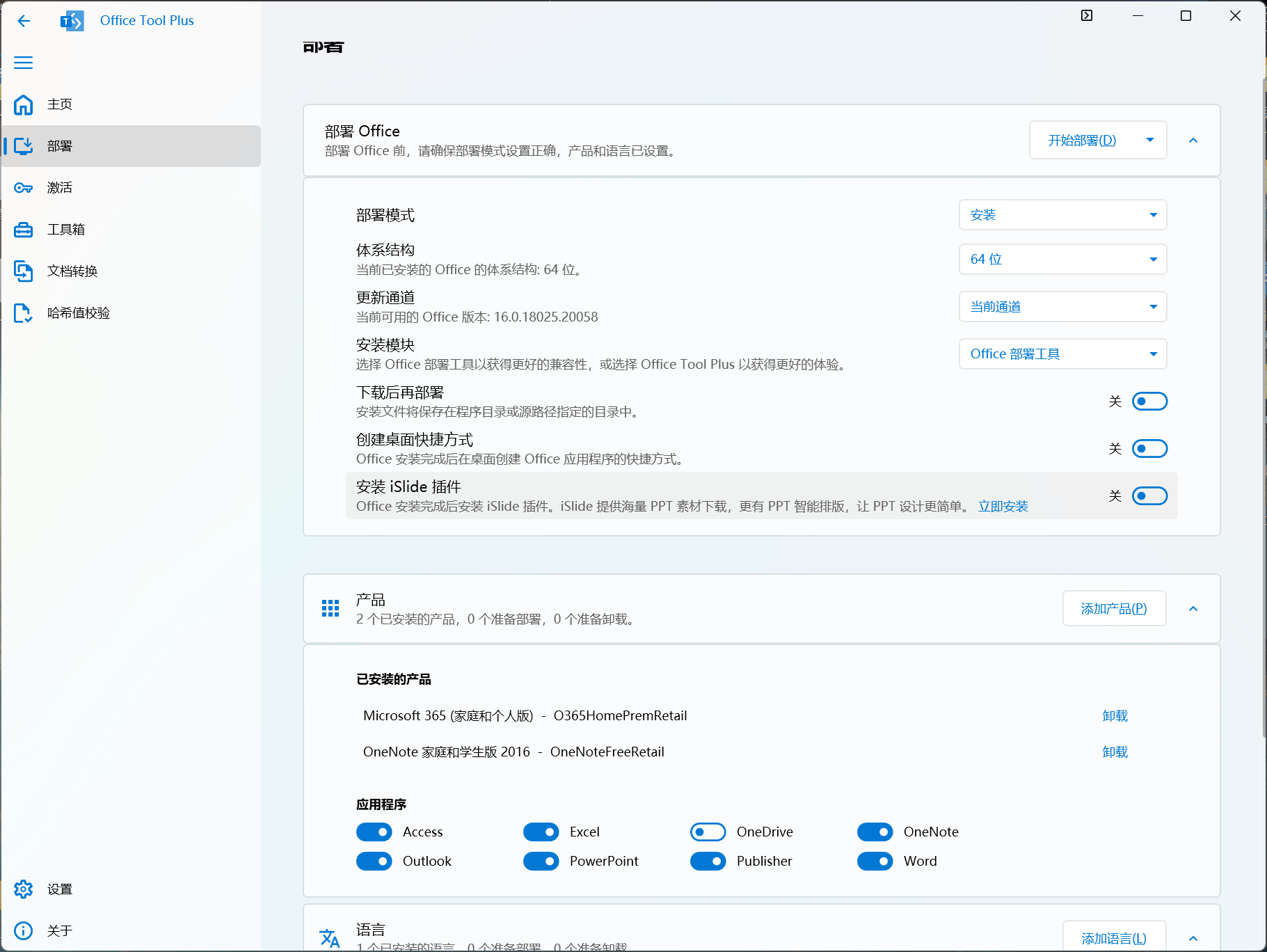Screen dimensions: 1267x952
Task: Open the 部署模式 dropdown showing 安装
Action: 1062,215
